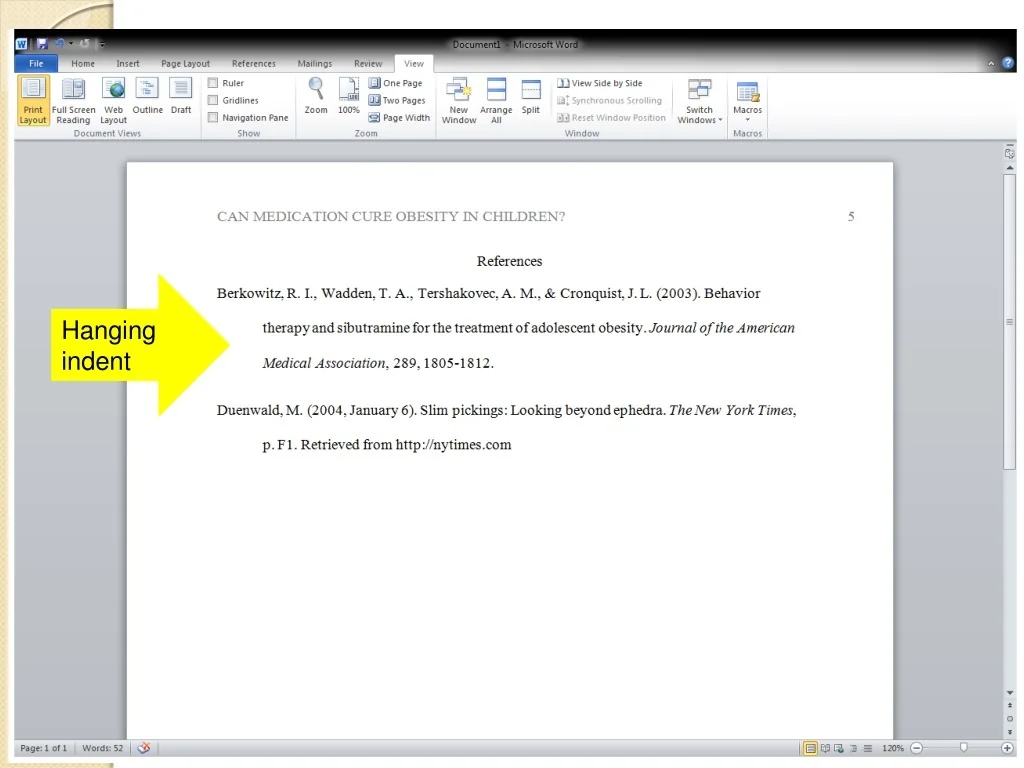
Task: Toggle the Navigation Pane checkbox
Action: pos(213,118)
